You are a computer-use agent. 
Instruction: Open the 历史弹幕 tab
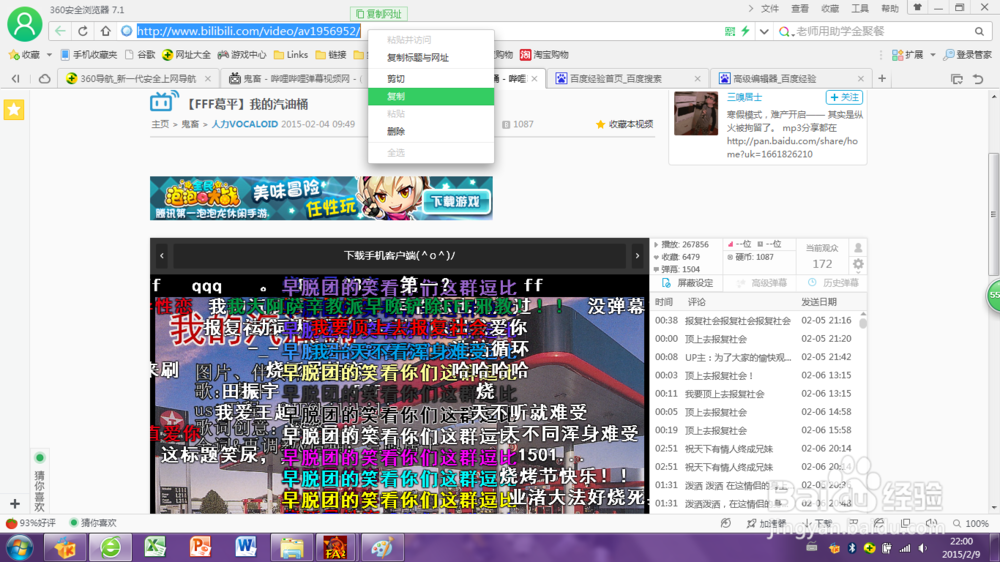click(833, 283)
